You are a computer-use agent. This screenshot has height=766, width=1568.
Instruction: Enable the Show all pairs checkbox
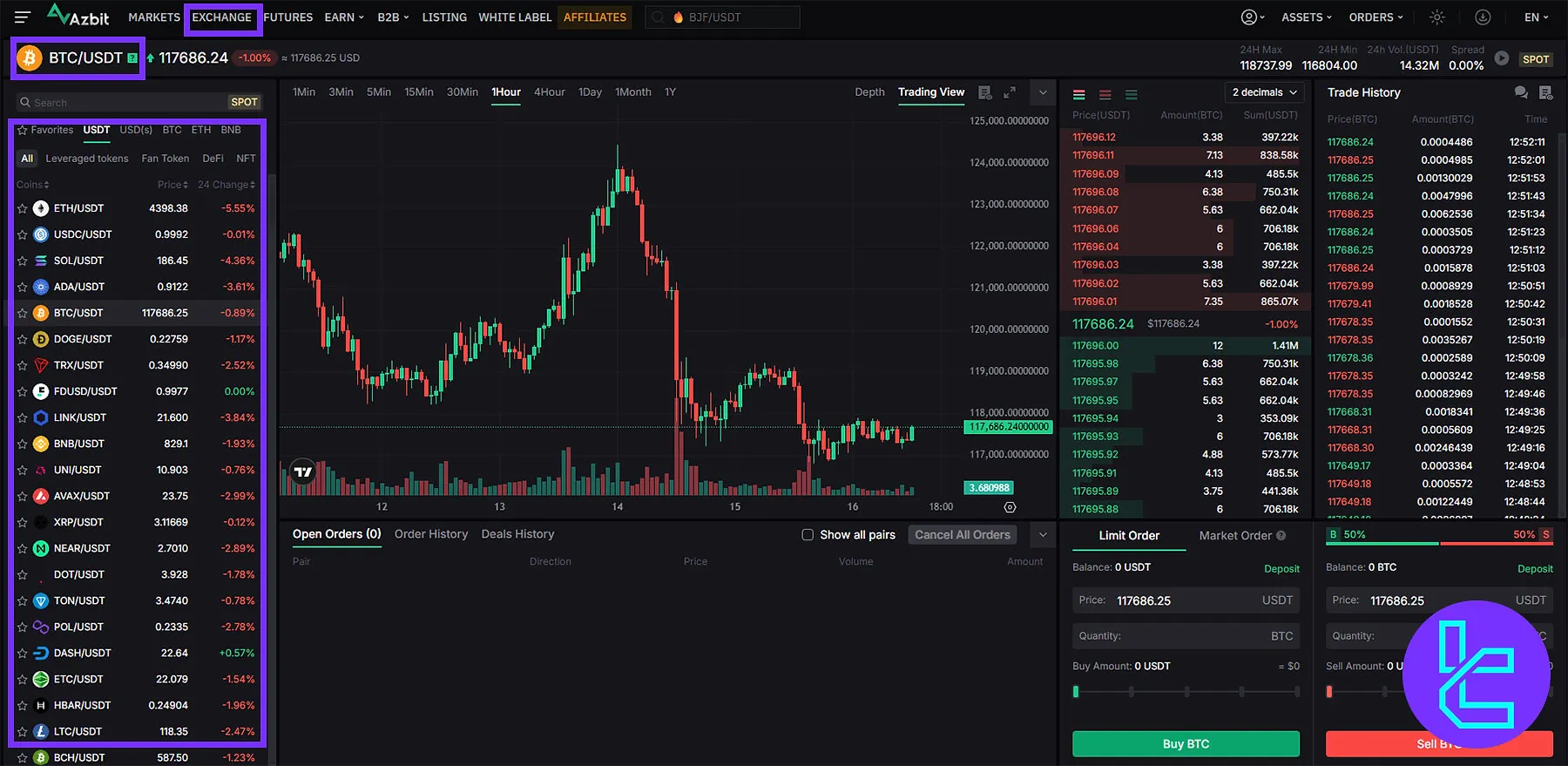coord(808,535)
